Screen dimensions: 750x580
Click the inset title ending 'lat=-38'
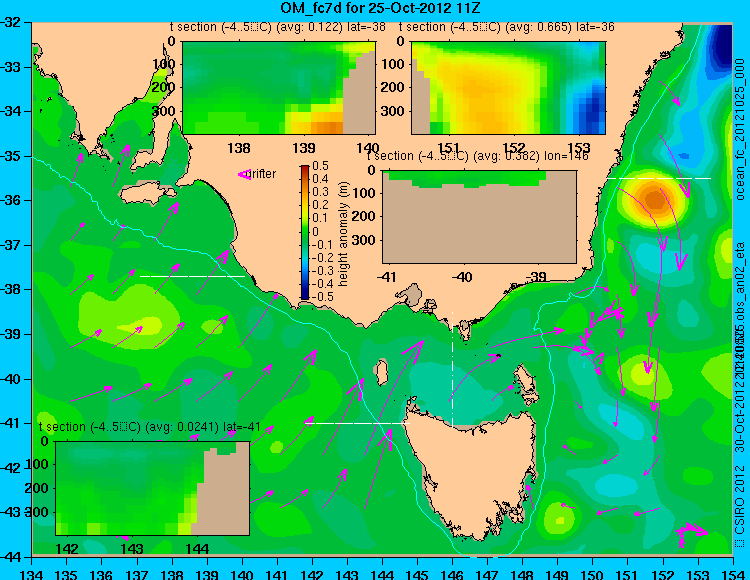278,27
